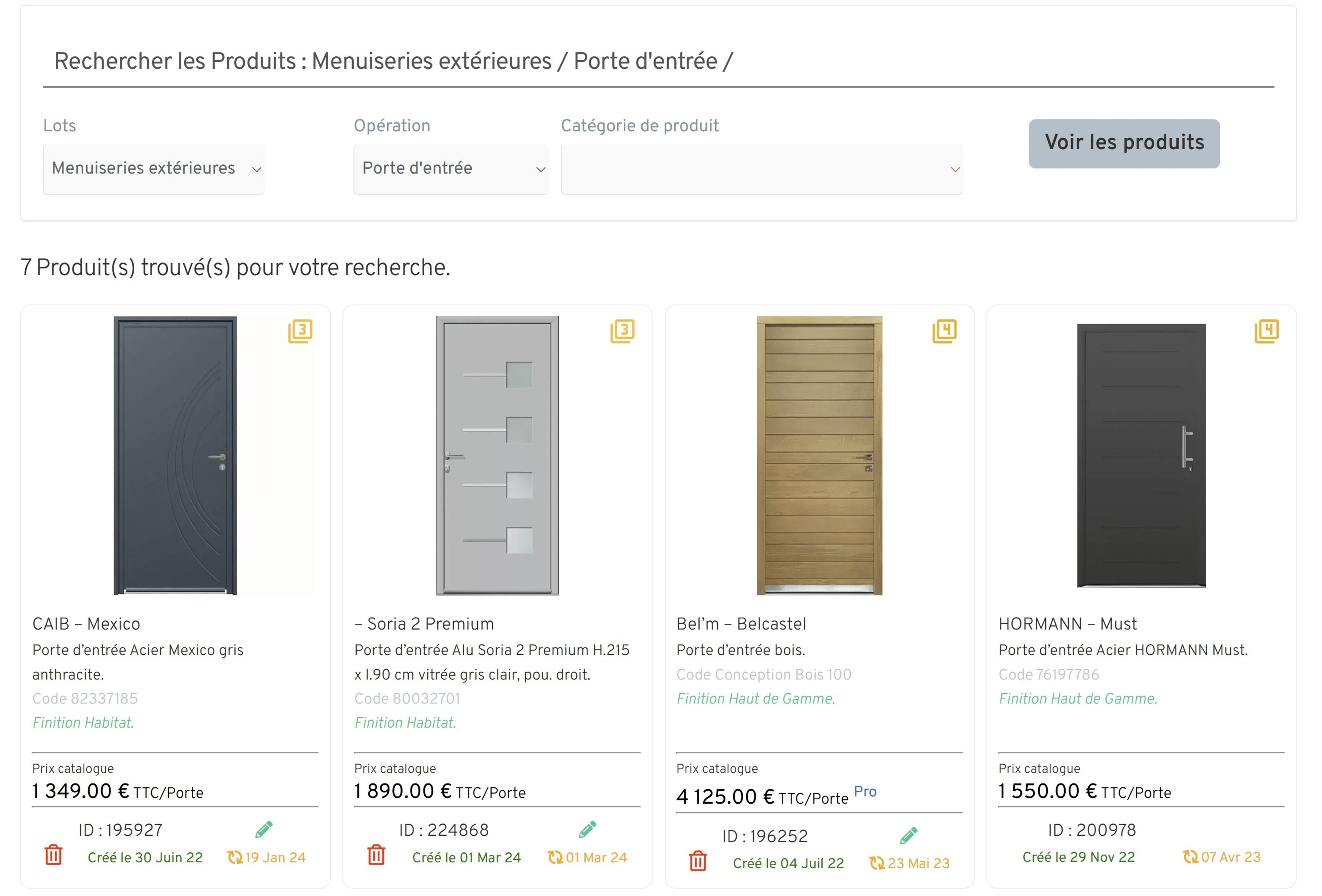
Task: Edit CAIB Mexico with the pencil icon
Action: tap(264, 829)
